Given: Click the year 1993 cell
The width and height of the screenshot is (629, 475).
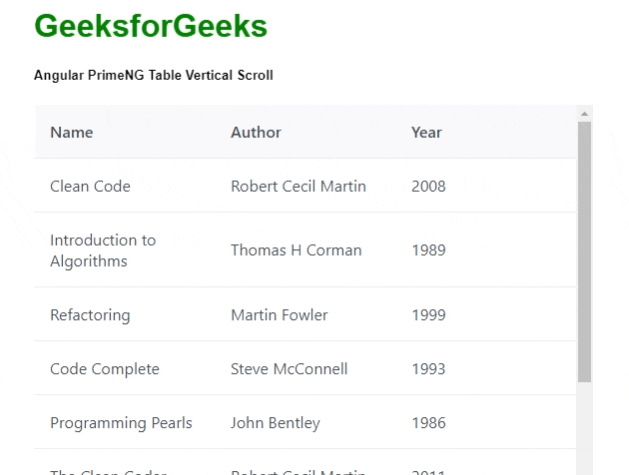Looking at the screenshot, I should point(428,369).
